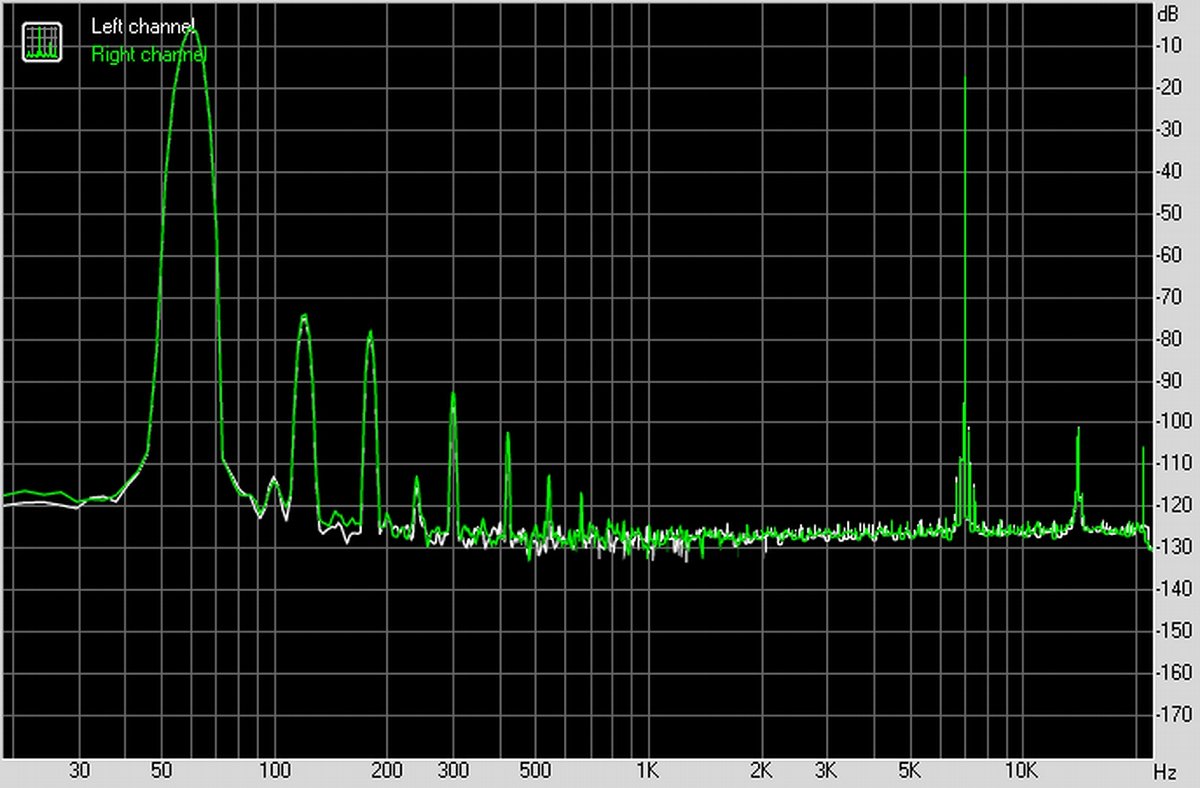Click the -30 dB level label
This screenshot has height=788, width=1200.
point(1169,129)
